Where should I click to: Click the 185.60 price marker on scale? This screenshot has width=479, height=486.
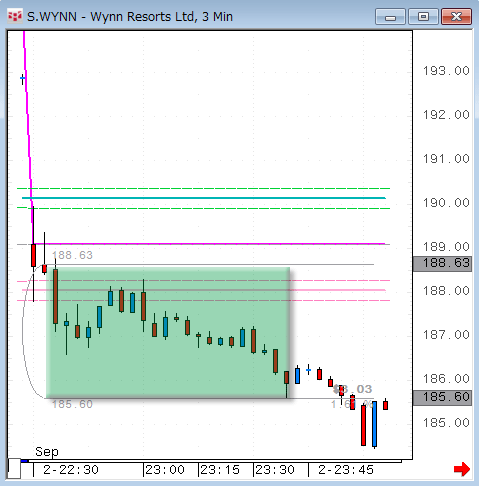[x=442, y=398]
